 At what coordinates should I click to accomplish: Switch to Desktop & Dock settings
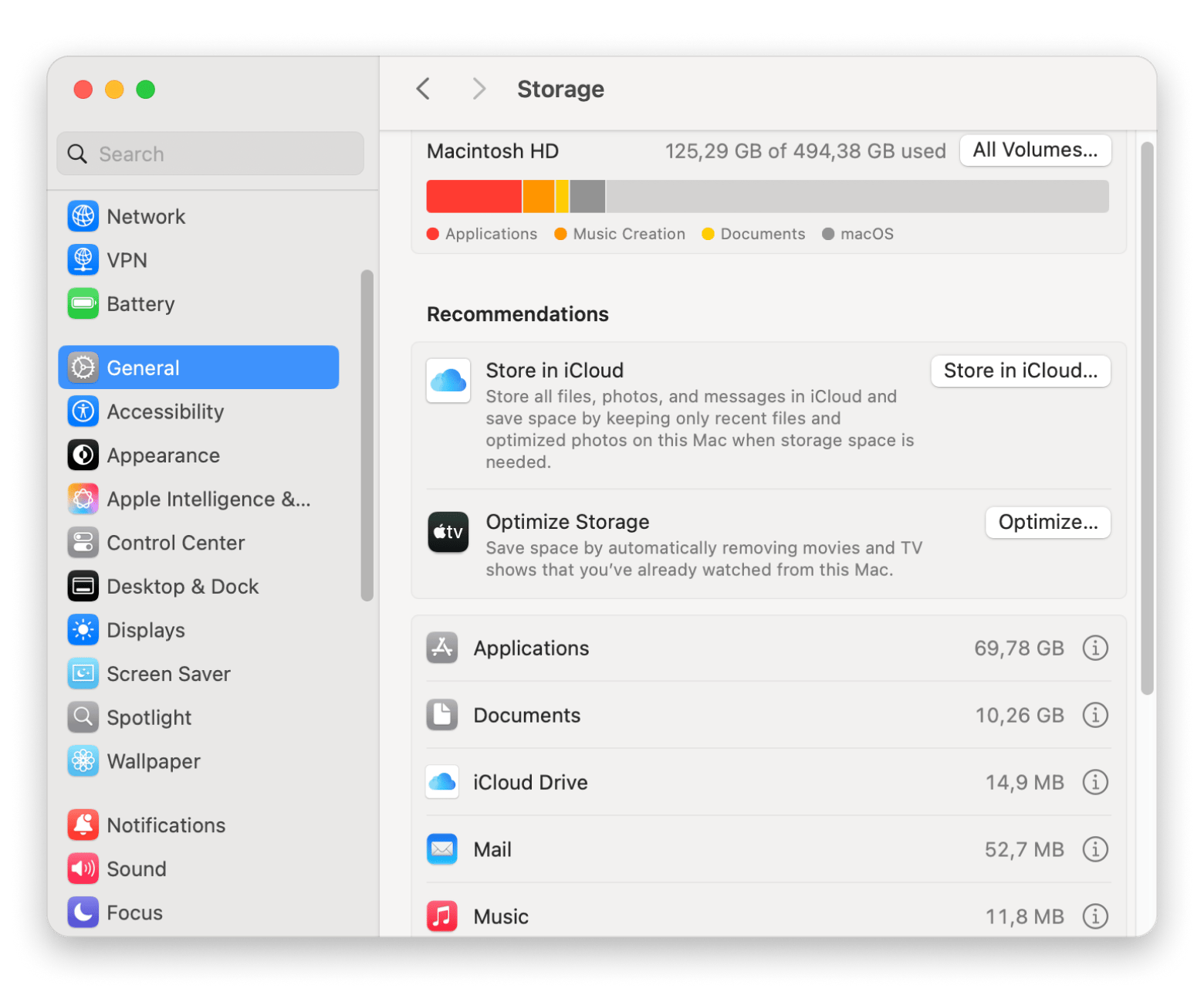tap(182, 587)
